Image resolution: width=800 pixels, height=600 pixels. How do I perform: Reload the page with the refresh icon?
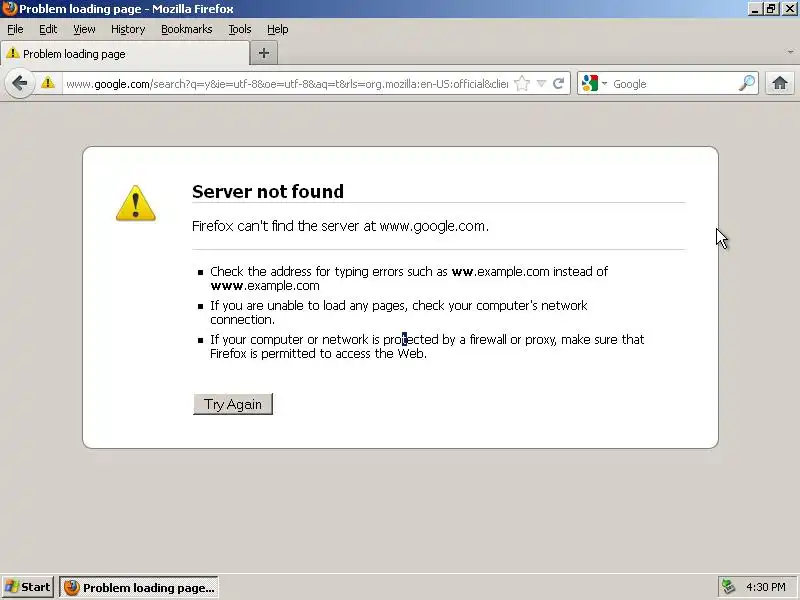559,83
